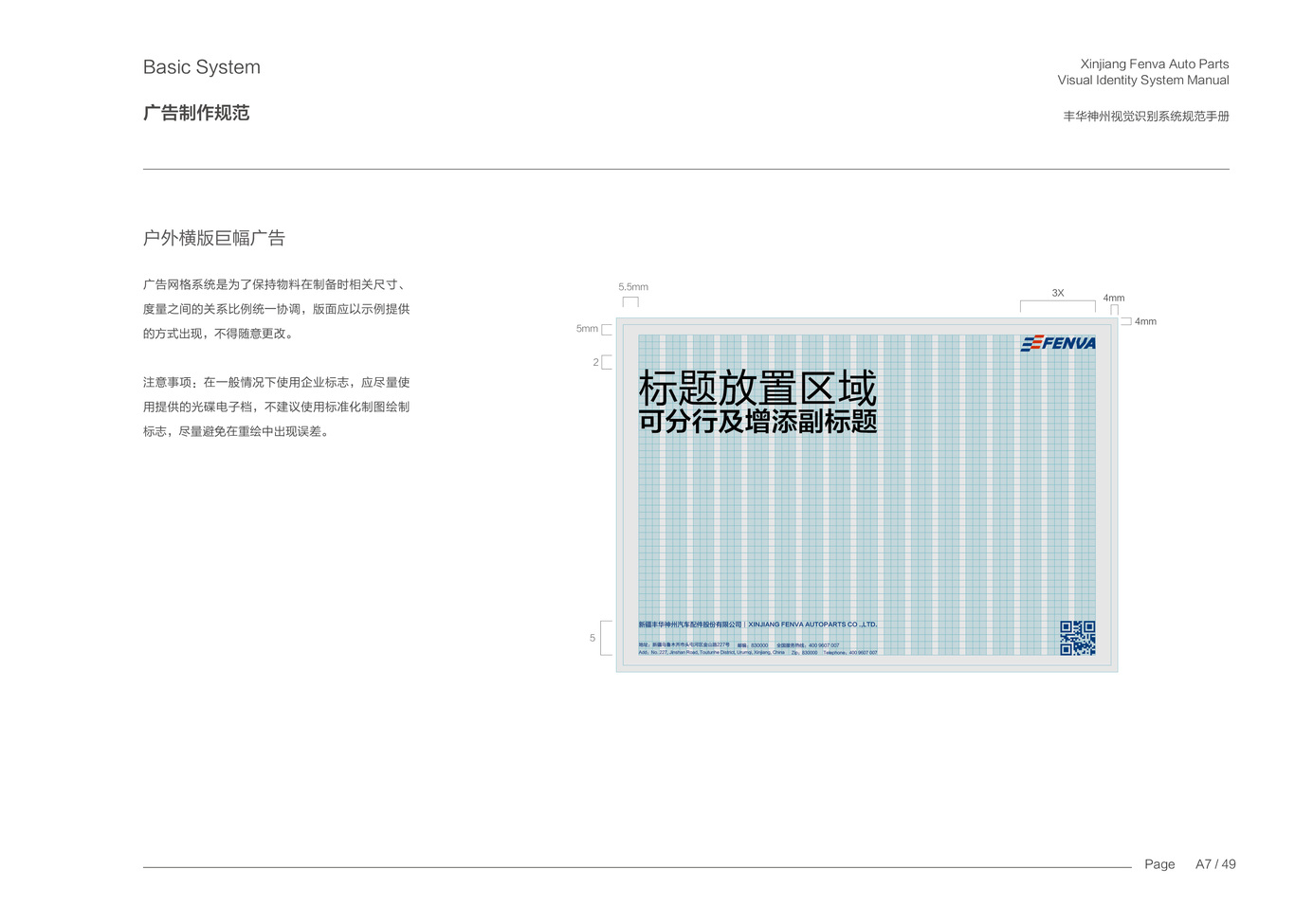The height and width of the screenshot is (924, 1295).
Task: Click the '5mm' margin label
Action: 587,329
